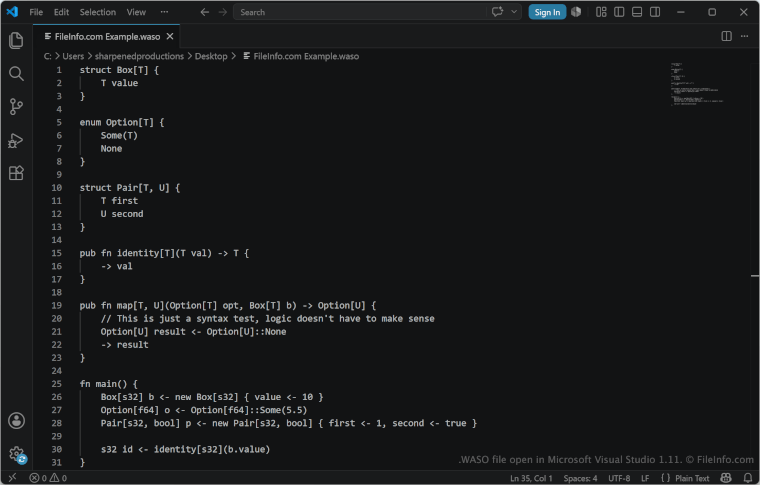Go forward with the right arrow

point(222,12)
